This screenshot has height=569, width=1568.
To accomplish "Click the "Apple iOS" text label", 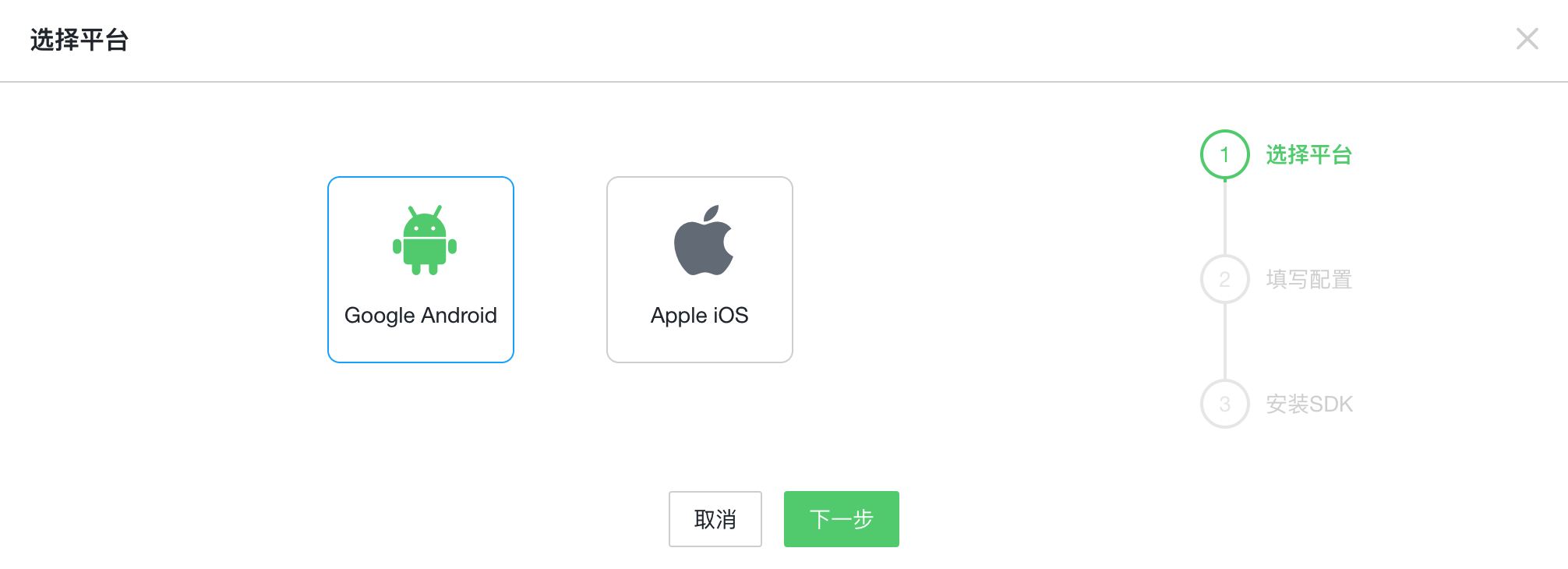I will click(699, 315).
